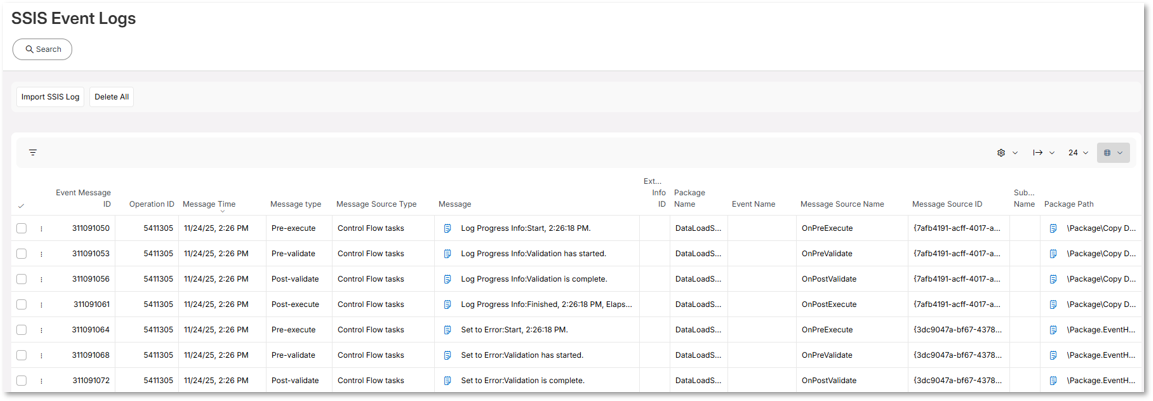Open package path document icon in row 311091053

tap(1054, 254)
